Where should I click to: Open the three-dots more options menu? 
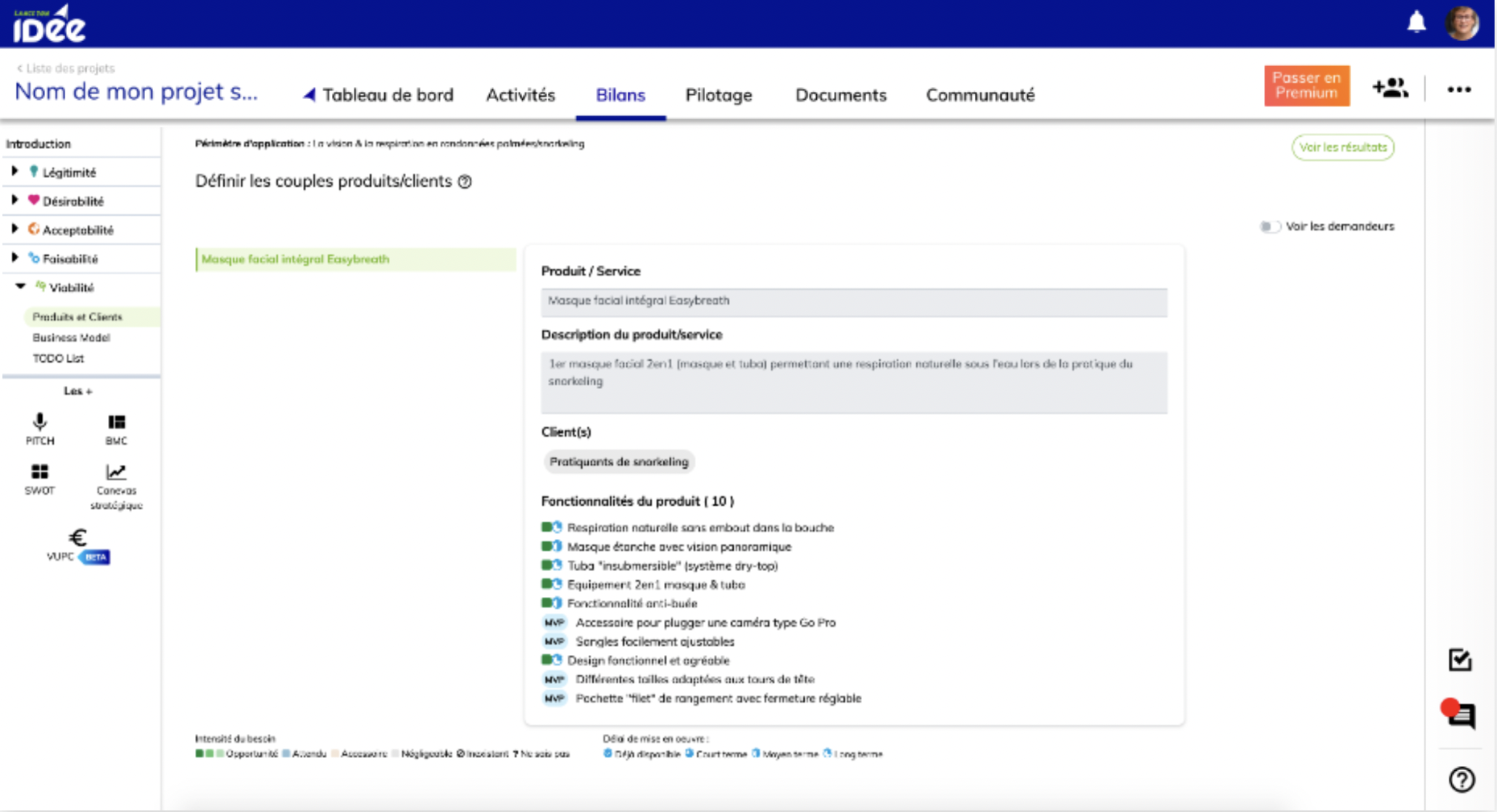[x=1459, y=89]
